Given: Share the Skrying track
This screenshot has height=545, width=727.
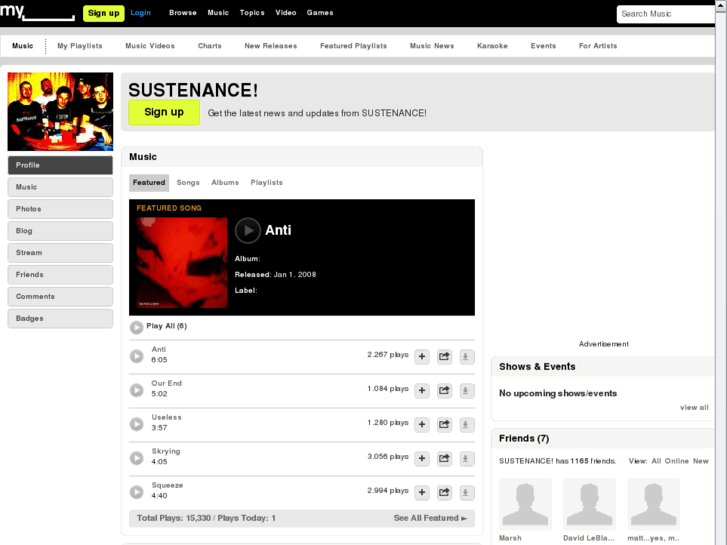Looking at the screenshot, I should 444,458.
